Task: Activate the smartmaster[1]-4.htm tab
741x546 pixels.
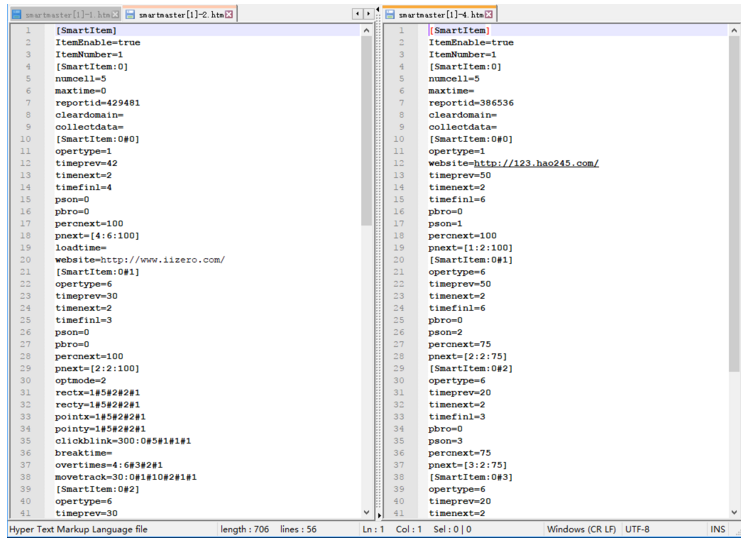Action: pyautogui.click(x=438, y=15)
